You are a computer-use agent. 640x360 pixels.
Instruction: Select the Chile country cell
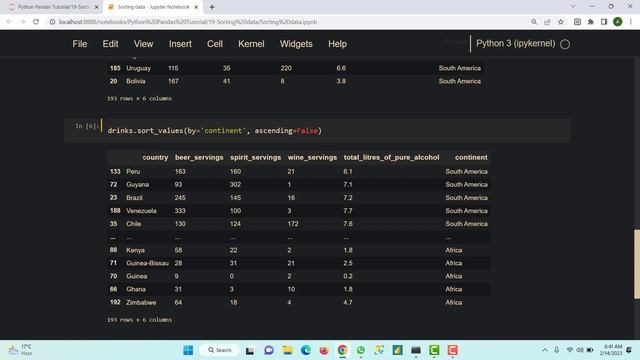pyautogui.click(x=133, y=224)
